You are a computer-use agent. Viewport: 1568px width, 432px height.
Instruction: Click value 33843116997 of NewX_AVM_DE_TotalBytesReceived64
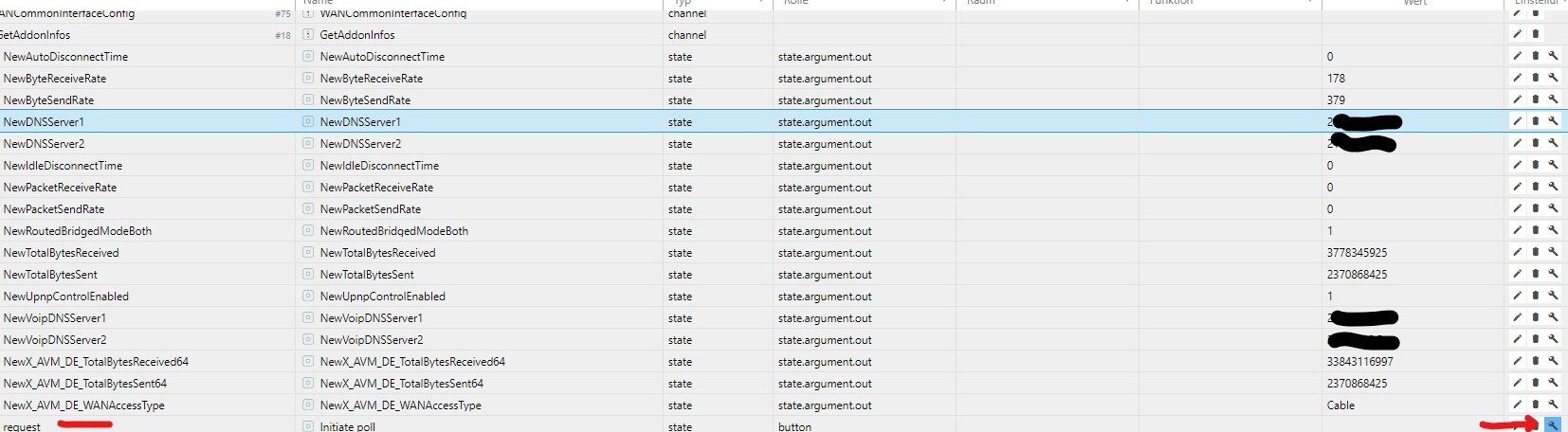(1360, 362)
